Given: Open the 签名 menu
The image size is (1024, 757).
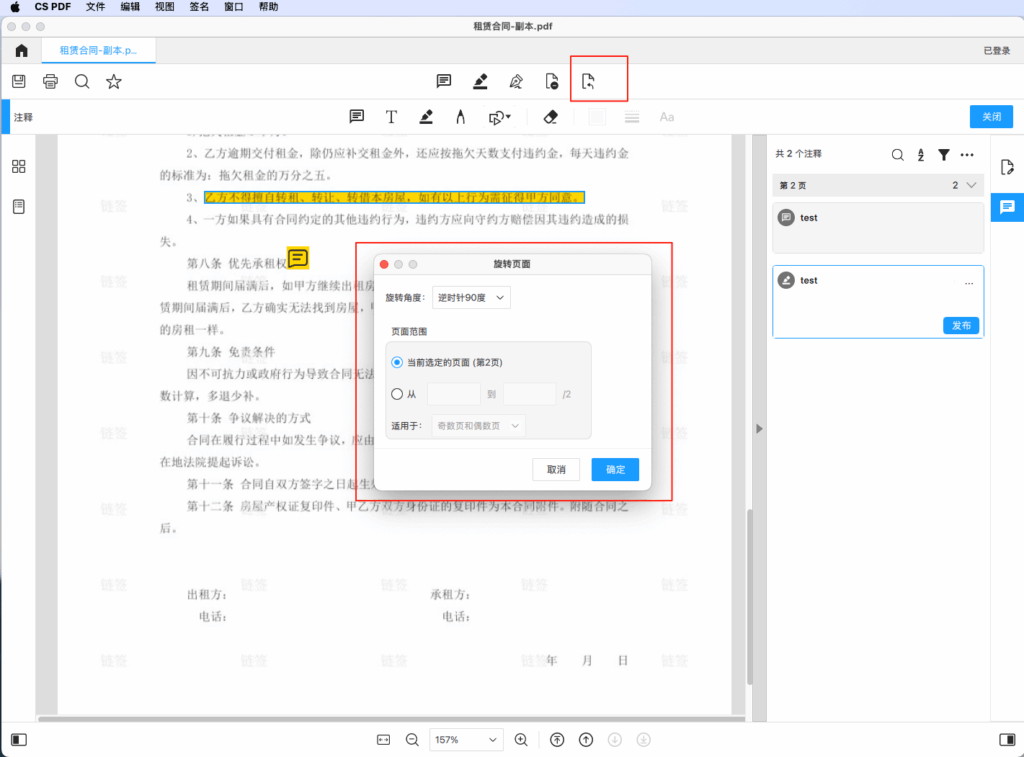Looking at the screenshot, I should coord(199,7).
